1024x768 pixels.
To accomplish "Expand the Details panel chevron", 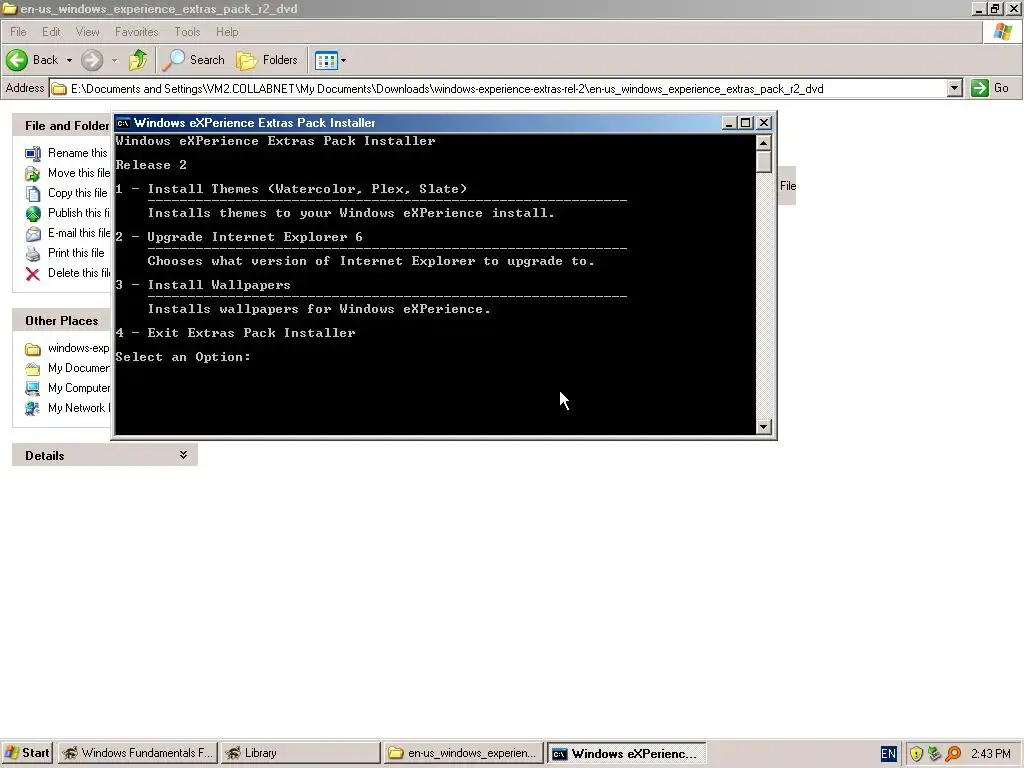I will pos(184,455).
